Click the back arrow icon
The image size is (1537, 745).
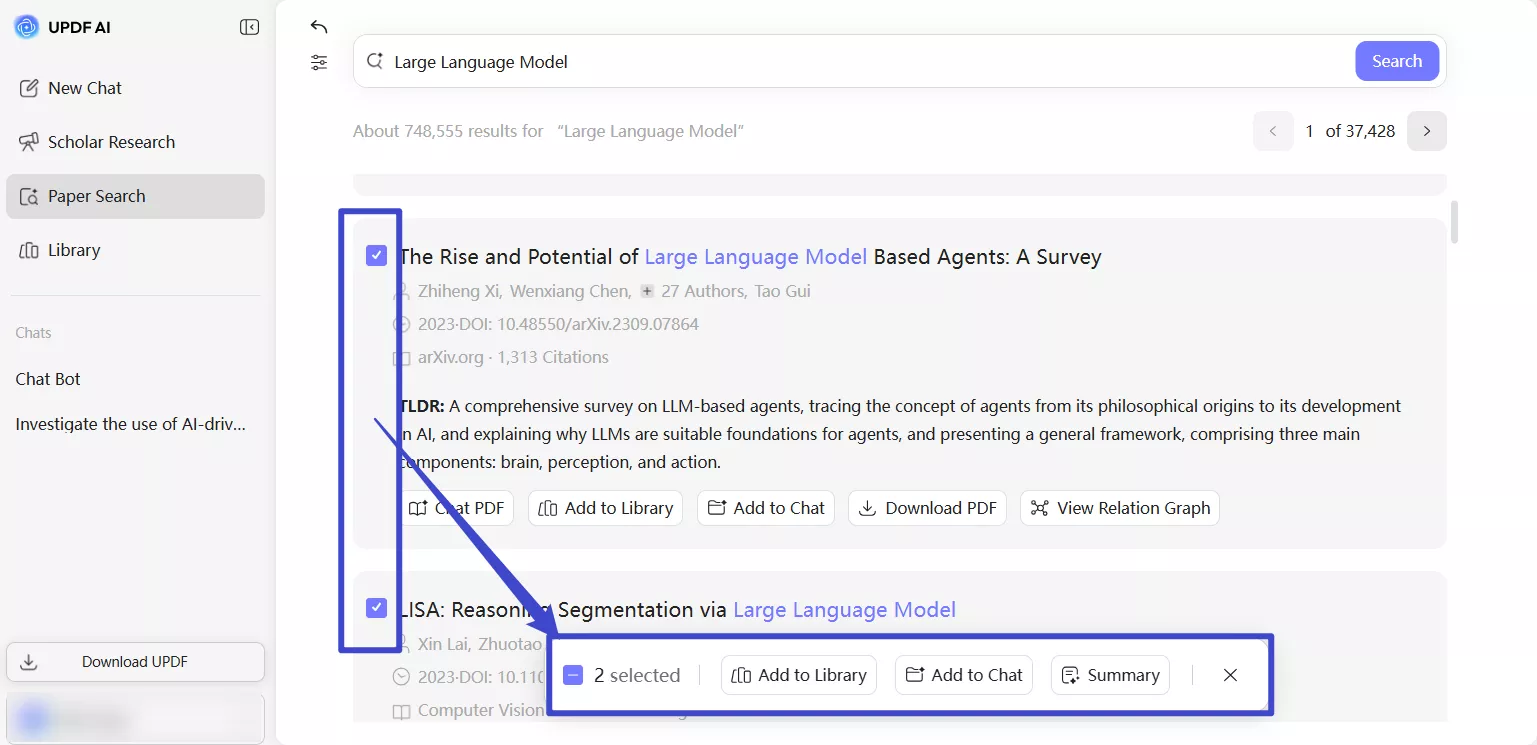click(319, 27)
